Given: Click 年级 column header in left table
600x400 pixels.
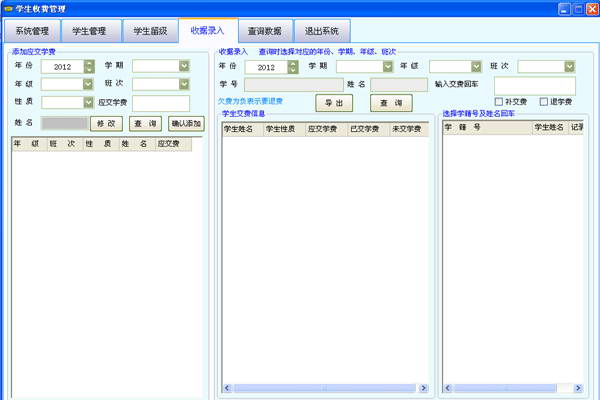Looking at the screenshot, I should point(29,144).
